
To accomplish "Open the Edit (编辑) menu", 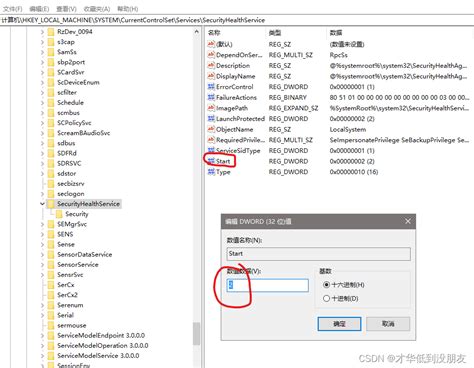I will click(x=39, y=9).
